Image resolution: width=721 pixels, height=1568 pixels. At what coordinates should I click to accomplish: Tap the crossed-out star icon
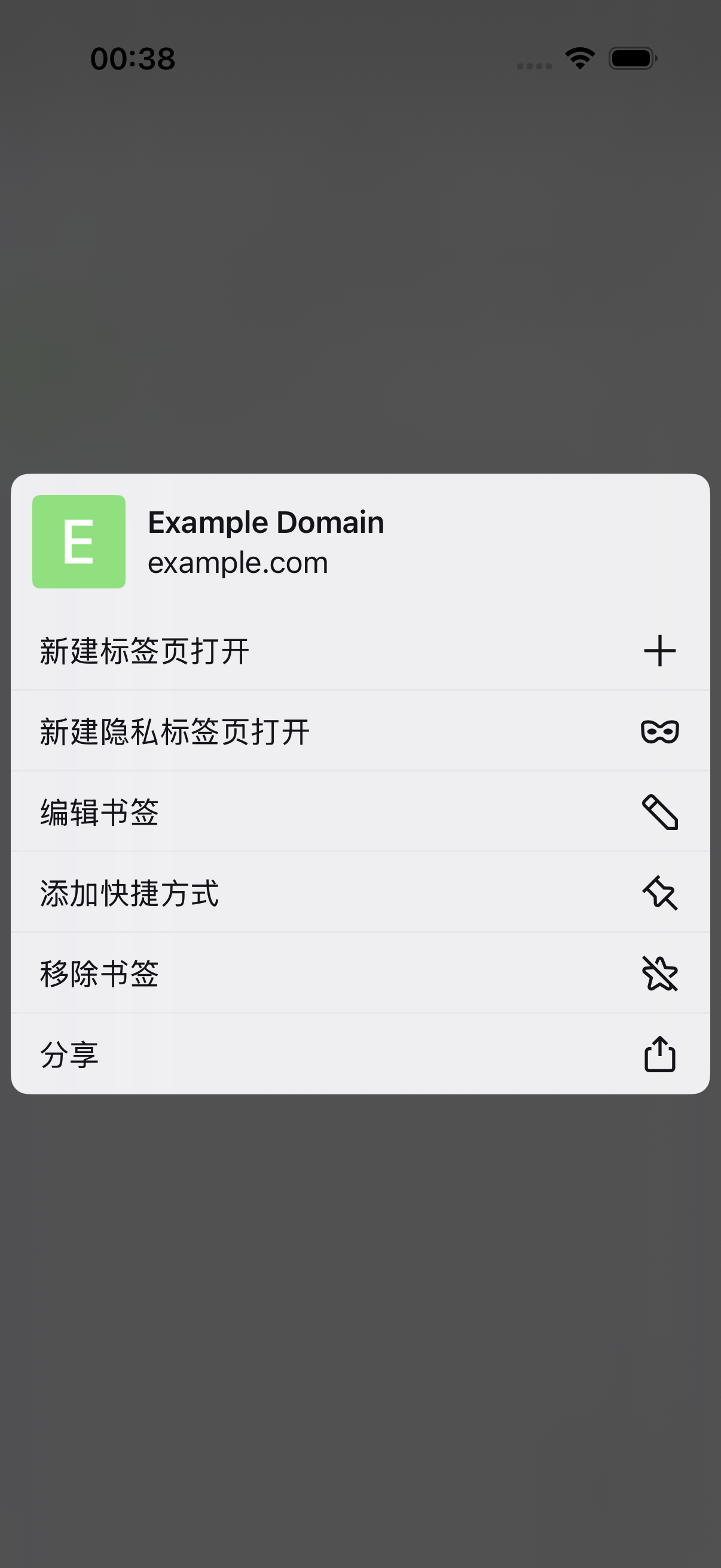[x=659, y=974]
